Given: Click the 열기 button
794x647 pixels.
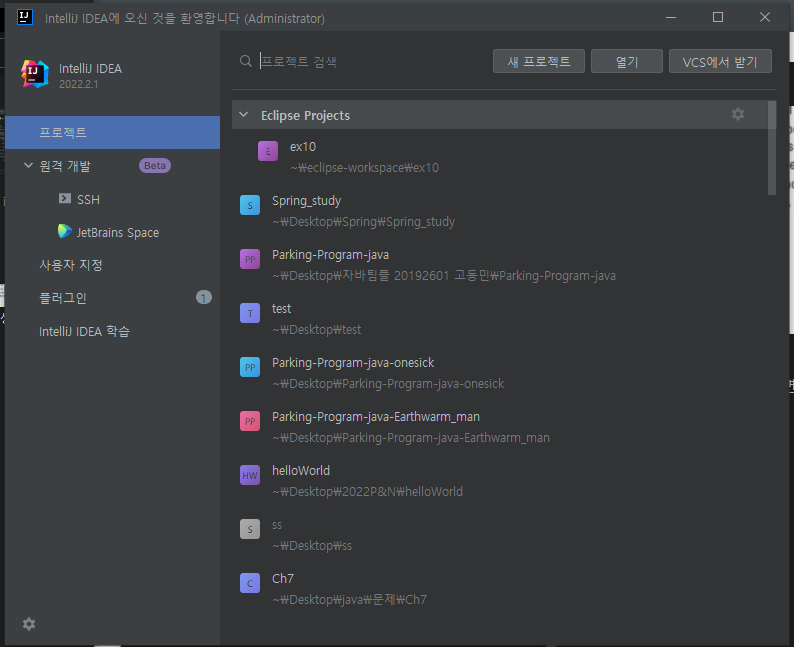Looking at the screenshot, I should [x=627, y=61].
